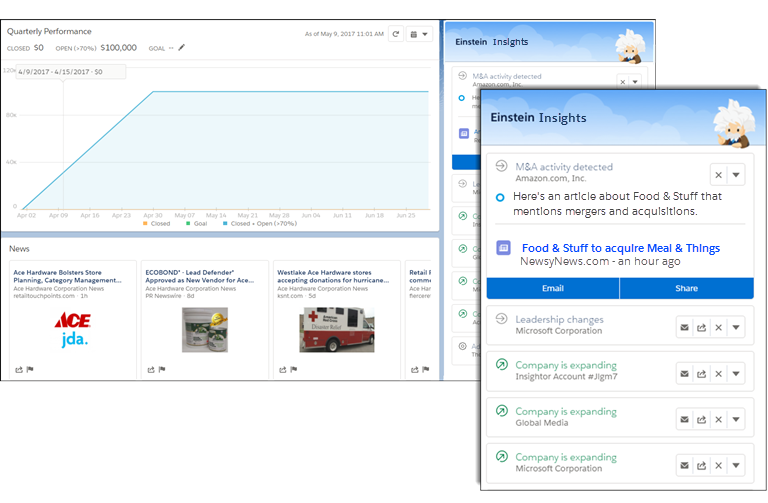
Task: Open dropdown for bottom Microsoft Corporation expanding insight
Action: pos(736,465)
